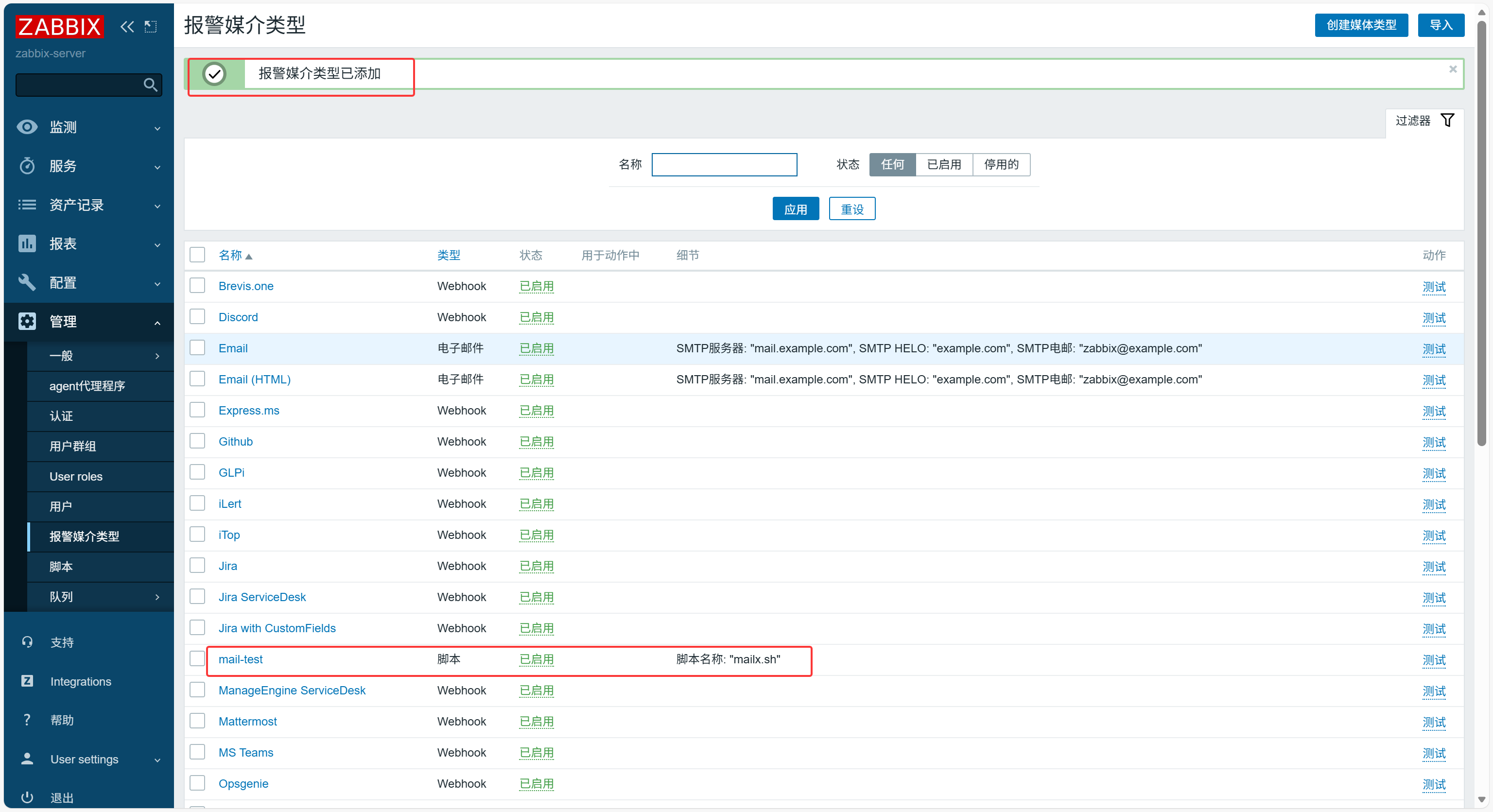The width and height of the screenshot is (1493, 812).
Task: Click the 退出 power icon
Action: pos(27,797)
